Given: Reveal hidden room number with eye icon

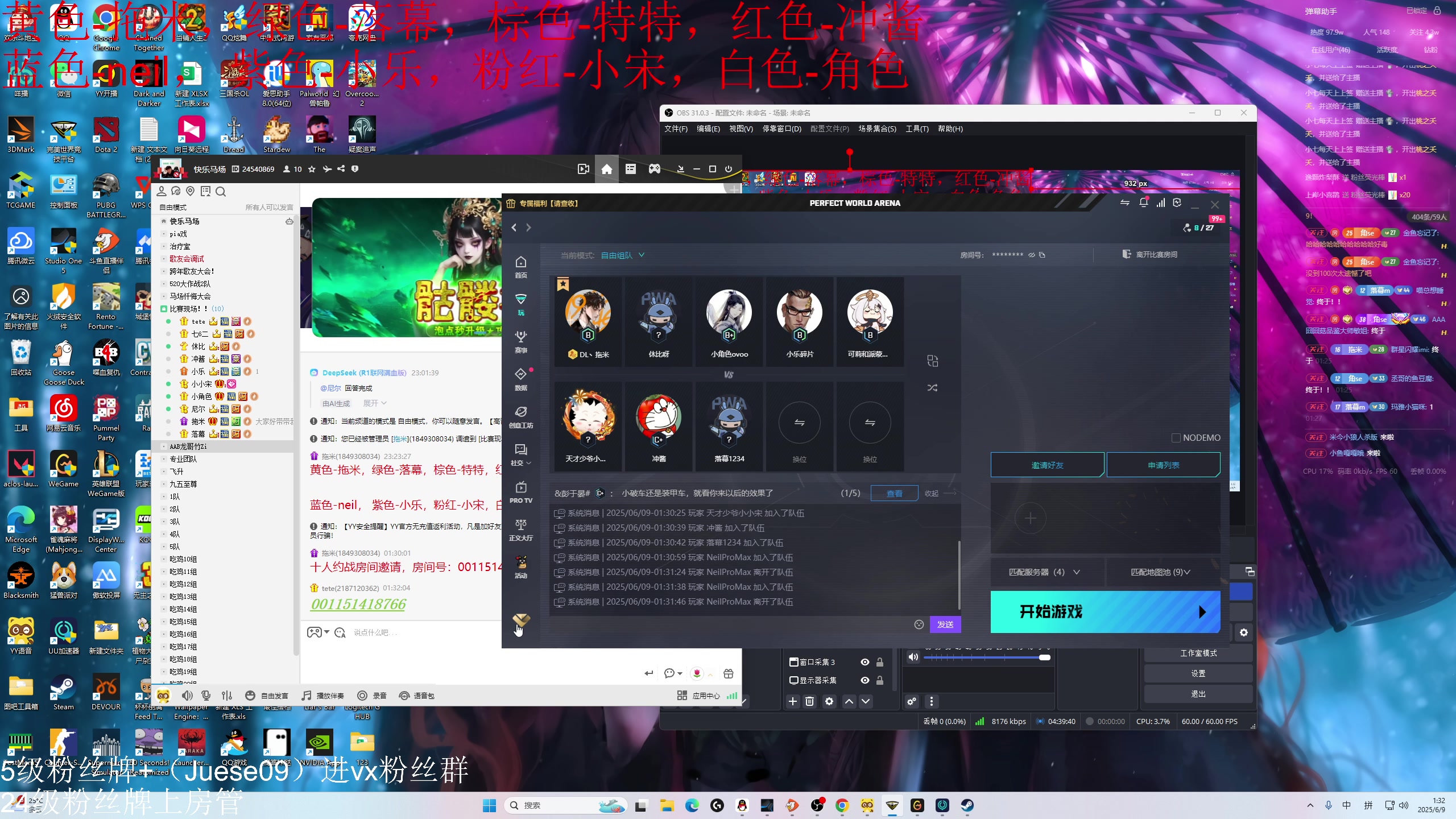Looking at the screenshot, I should [x=1031, y=255].
